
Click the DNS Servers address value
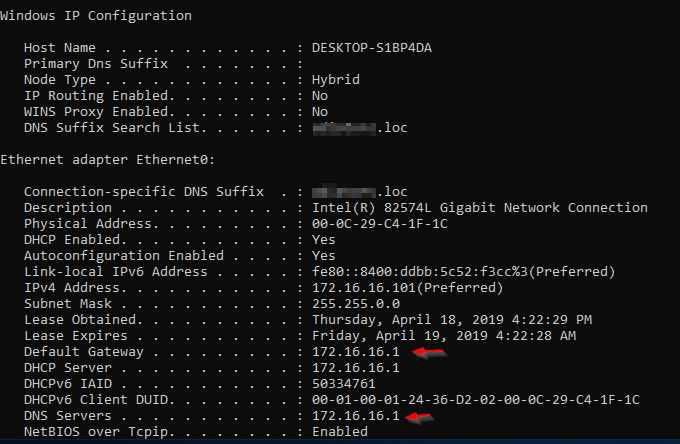pyautogui.click(x=354, y=416)
